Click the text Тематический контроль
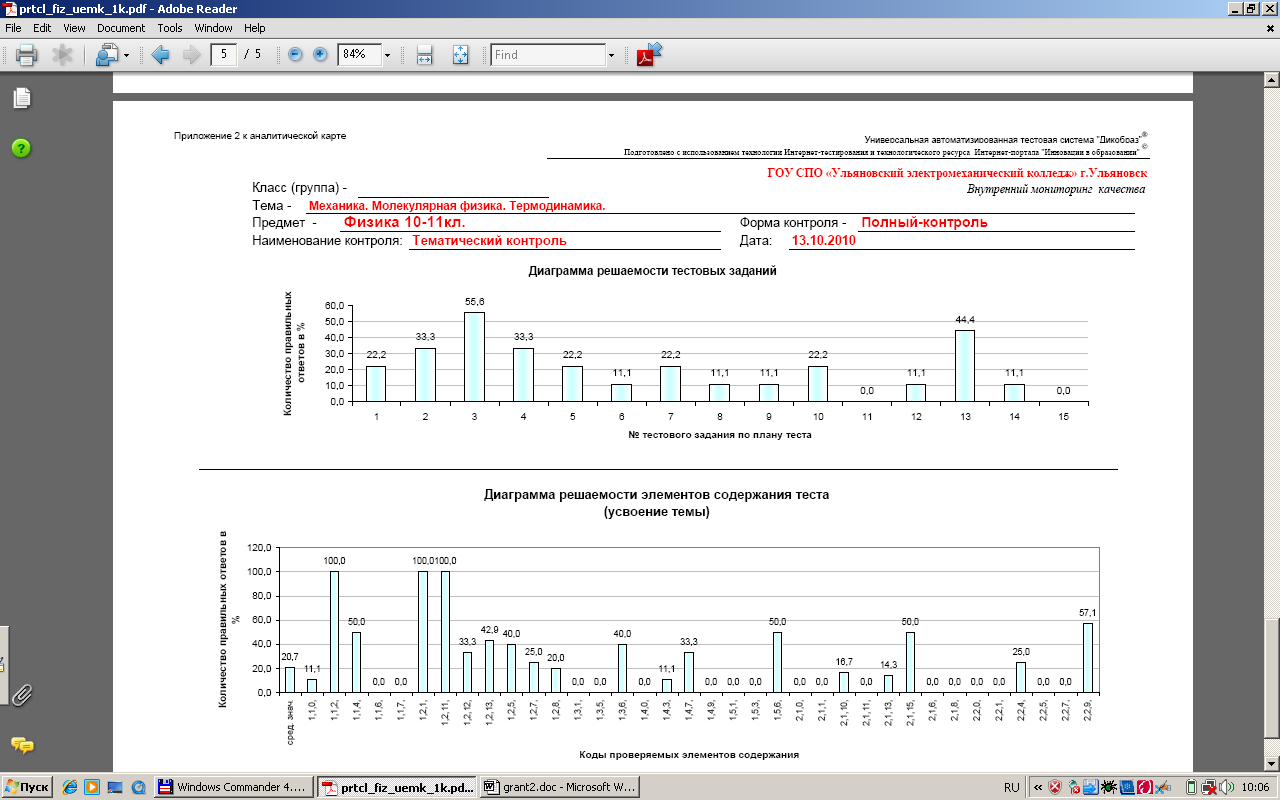The height and width of the screenshot is (800, 1280). click(x=489, y=241)
